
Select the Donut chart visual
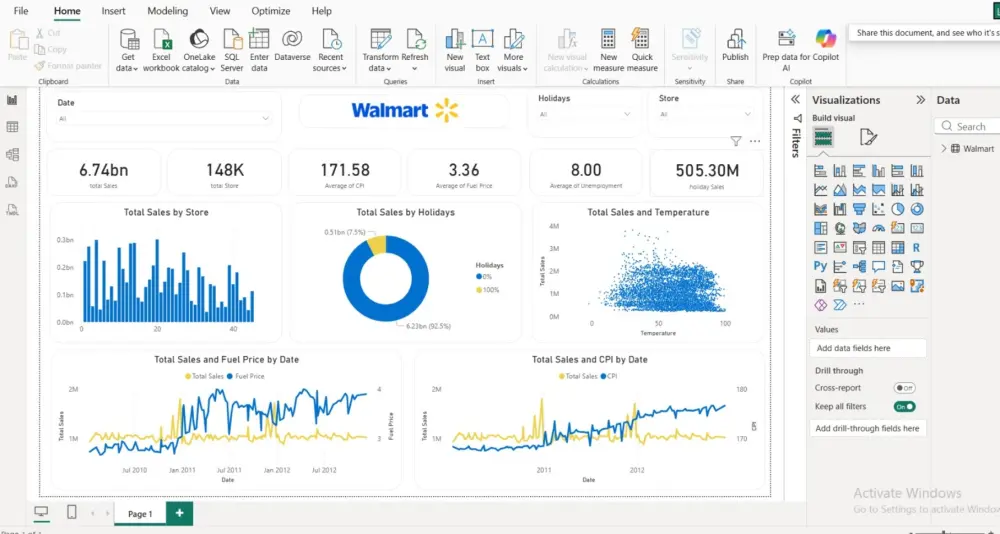click(x=917, y=209)
